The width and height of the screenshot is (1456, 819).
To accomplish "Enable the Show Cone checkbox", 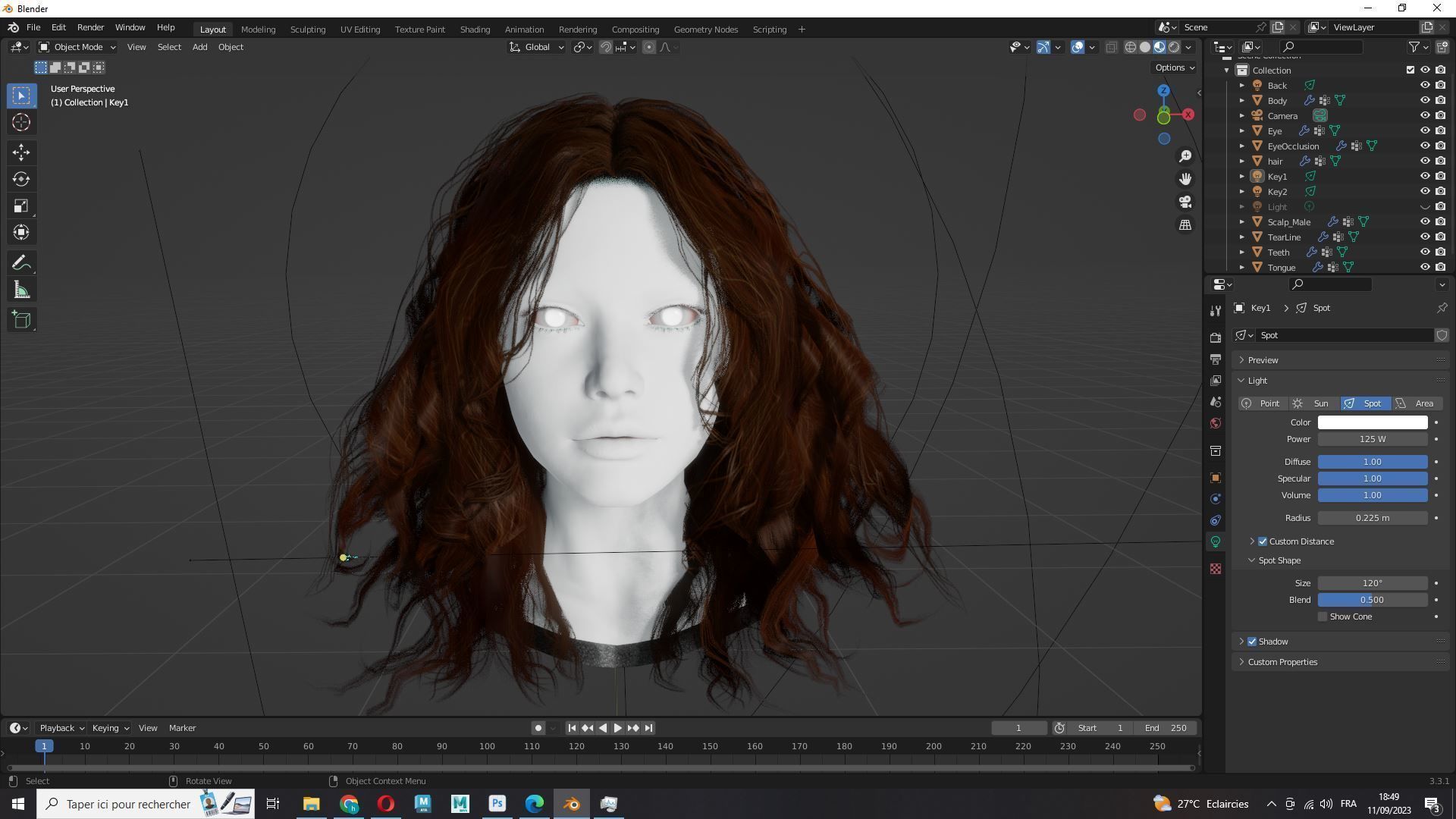I will pyautogui.click(x=1323, y=617).
